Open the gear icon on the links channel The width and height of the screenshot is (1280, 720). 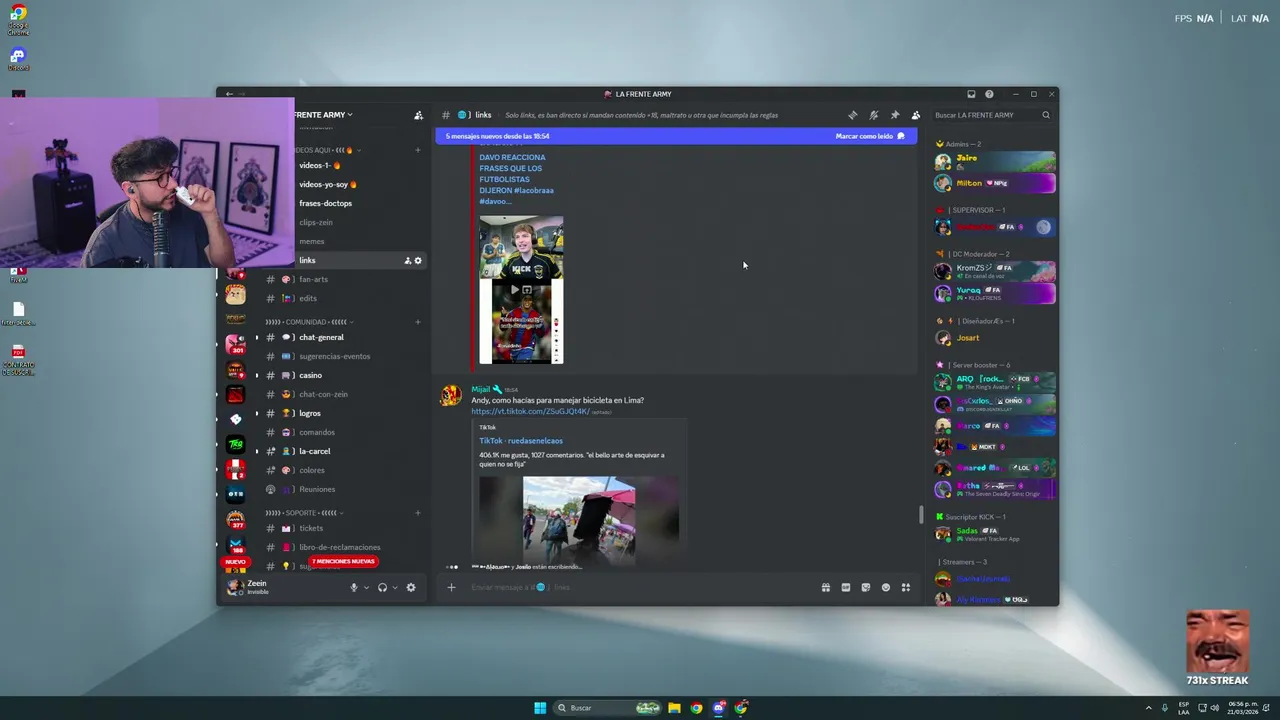point(418,260)
